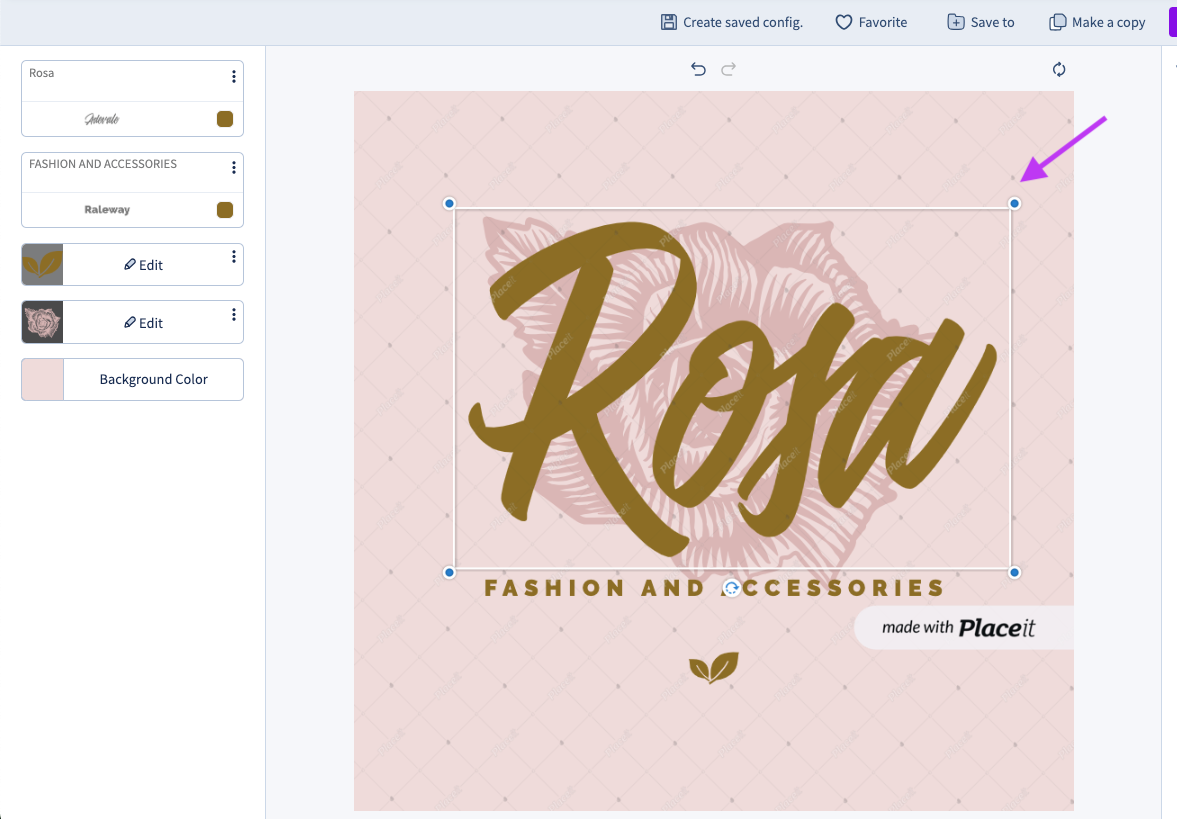This screenshot has height=819, width=1177.
Task: Open the leaf graphic three-dot menu
Action: coord(234,258)
